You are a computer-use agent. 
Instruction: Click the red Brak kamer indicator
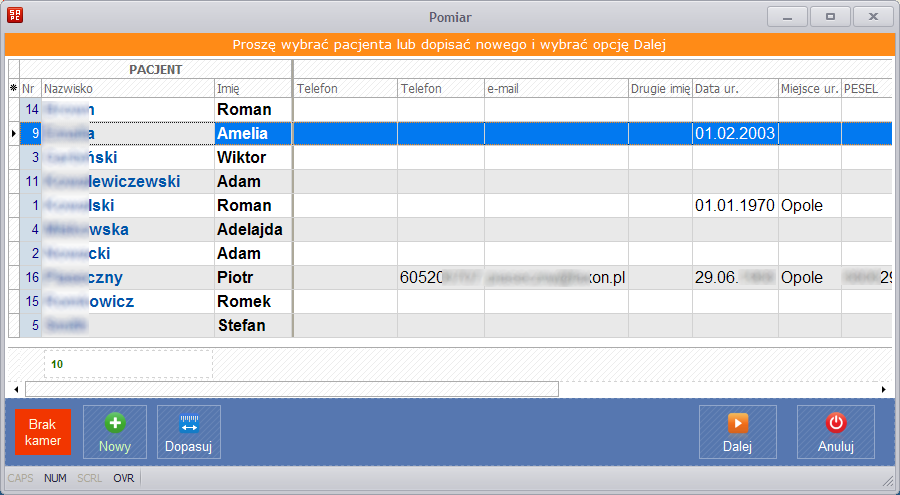click(44, 432)
